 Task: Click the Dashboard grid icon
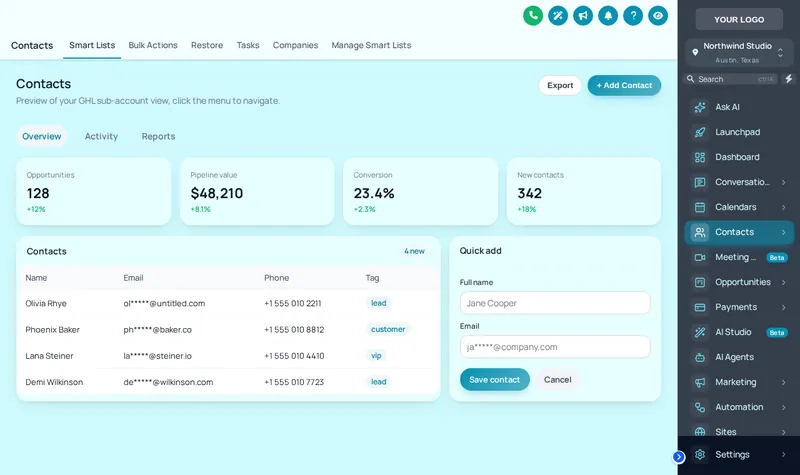click(700, 157)
